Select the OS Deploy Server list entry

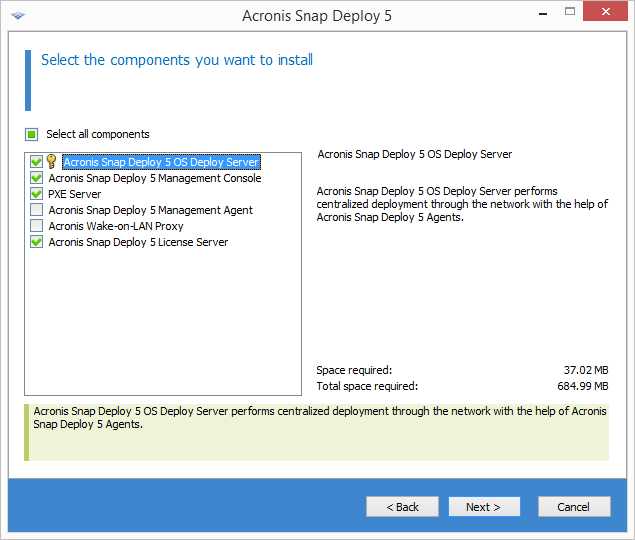click(x=160, y=162)
